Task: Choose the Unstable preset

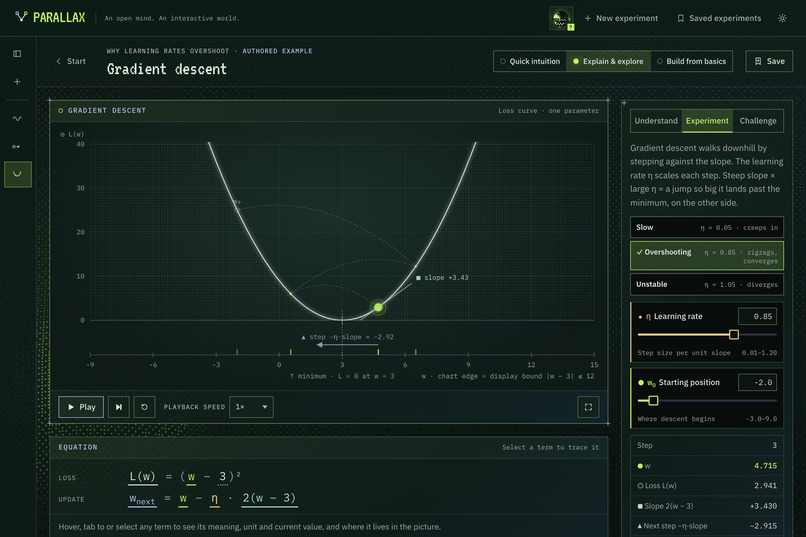Action: pos(707,284)
